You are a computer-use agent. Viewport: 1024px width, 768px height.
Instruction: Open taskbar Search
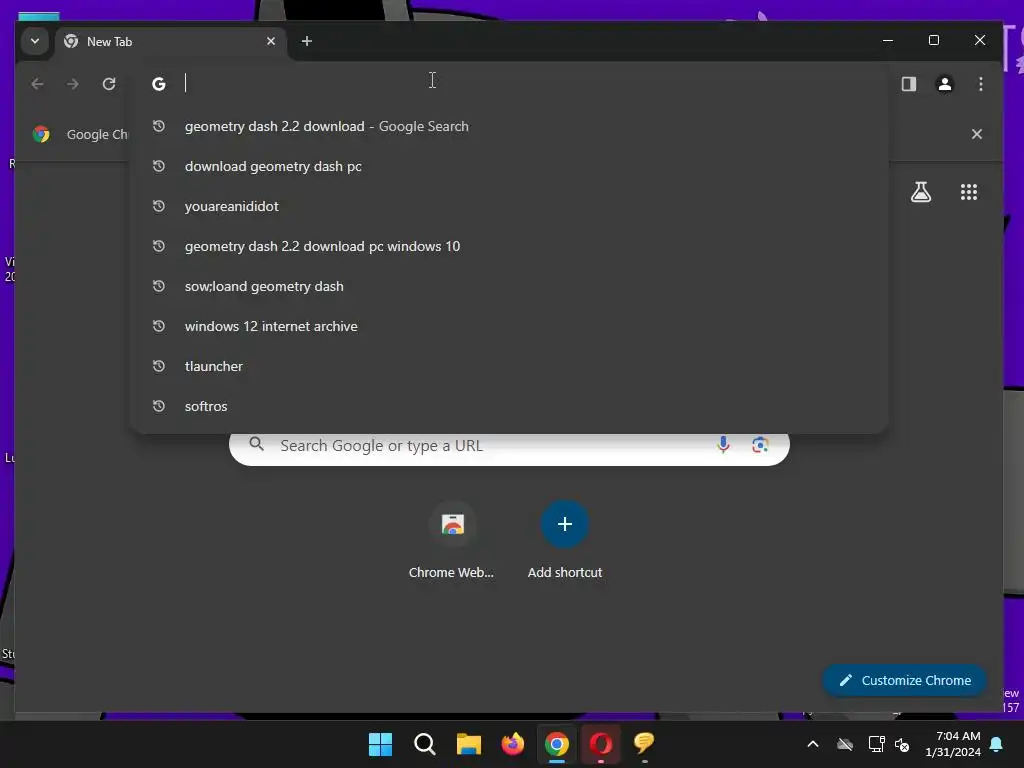pos(424,744)
